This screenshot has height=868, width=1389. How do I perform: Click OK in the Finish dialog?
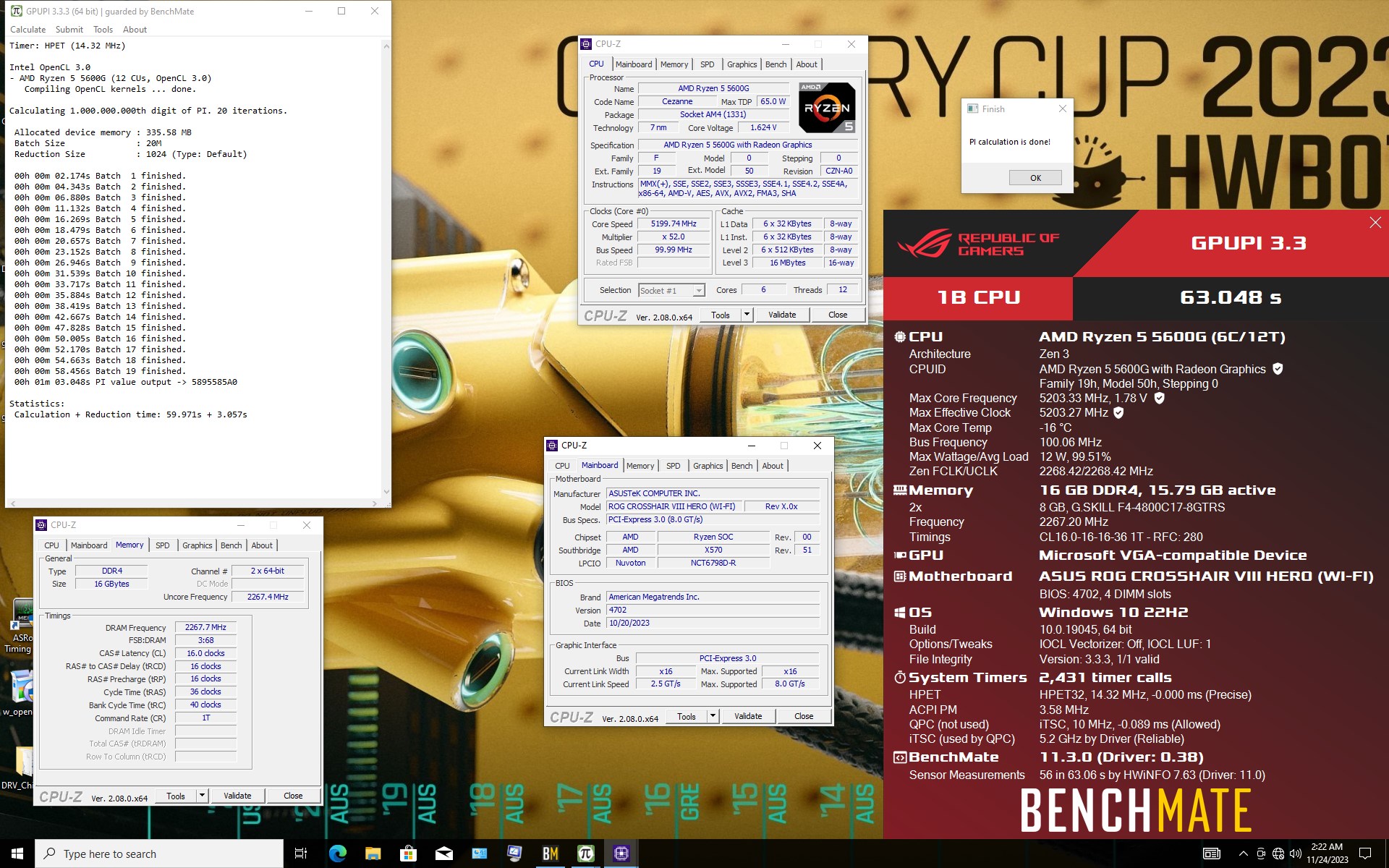1035,178
